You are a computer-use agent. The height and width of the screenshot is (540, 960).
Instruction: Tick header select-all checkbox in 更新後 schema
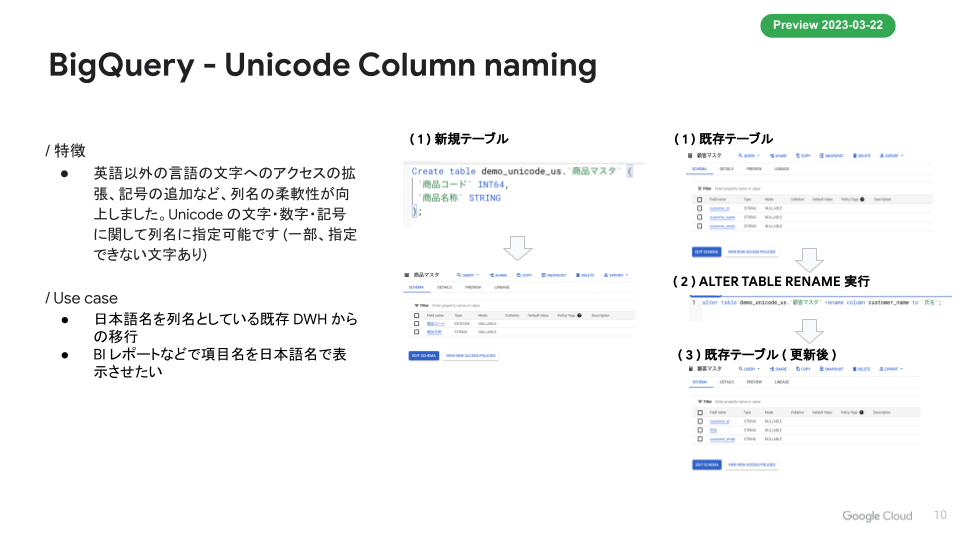(700, 413)
